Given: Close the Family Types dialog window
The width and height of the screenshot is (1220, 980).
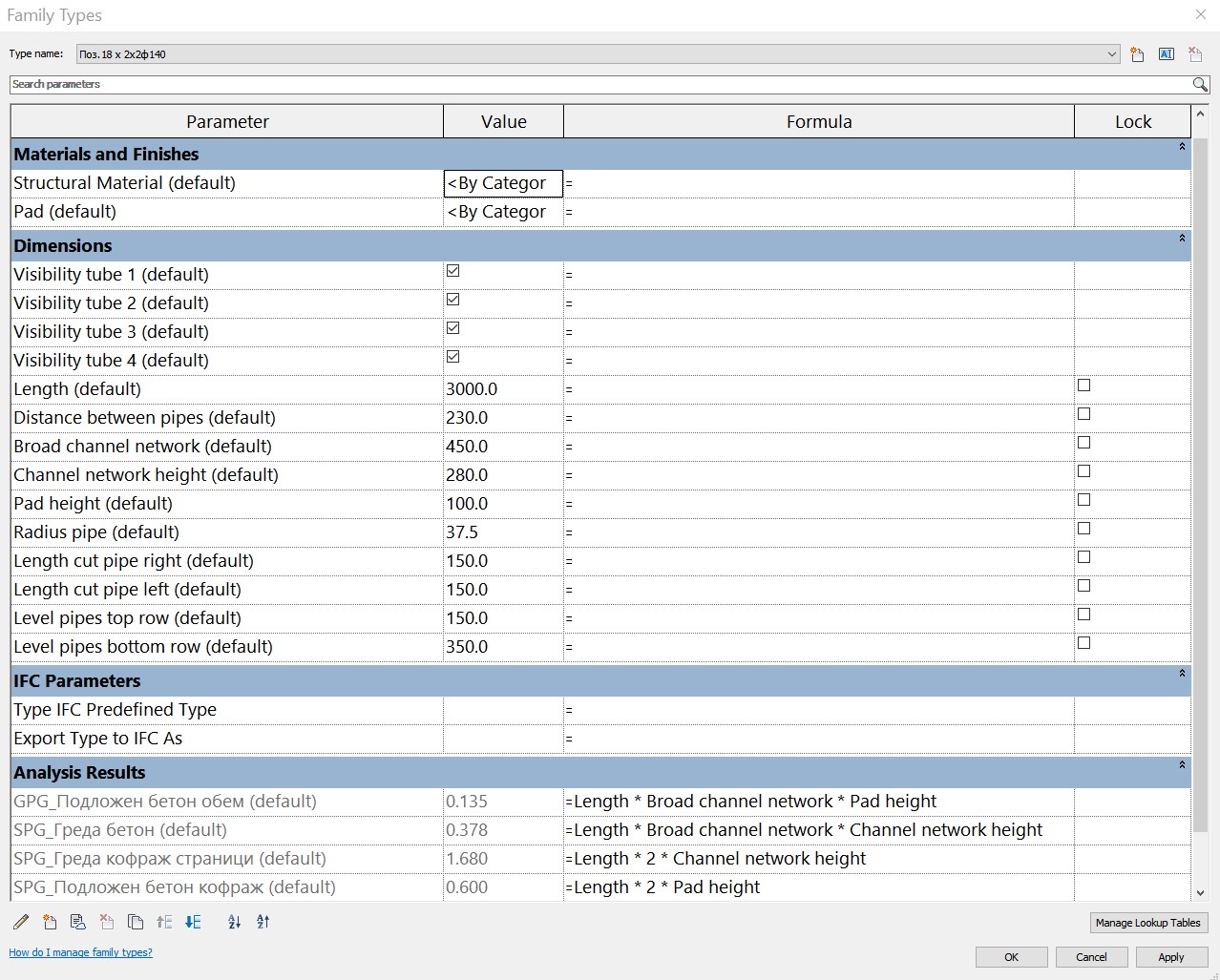Looking at the screenshot, I should [x=1201, y=14].
